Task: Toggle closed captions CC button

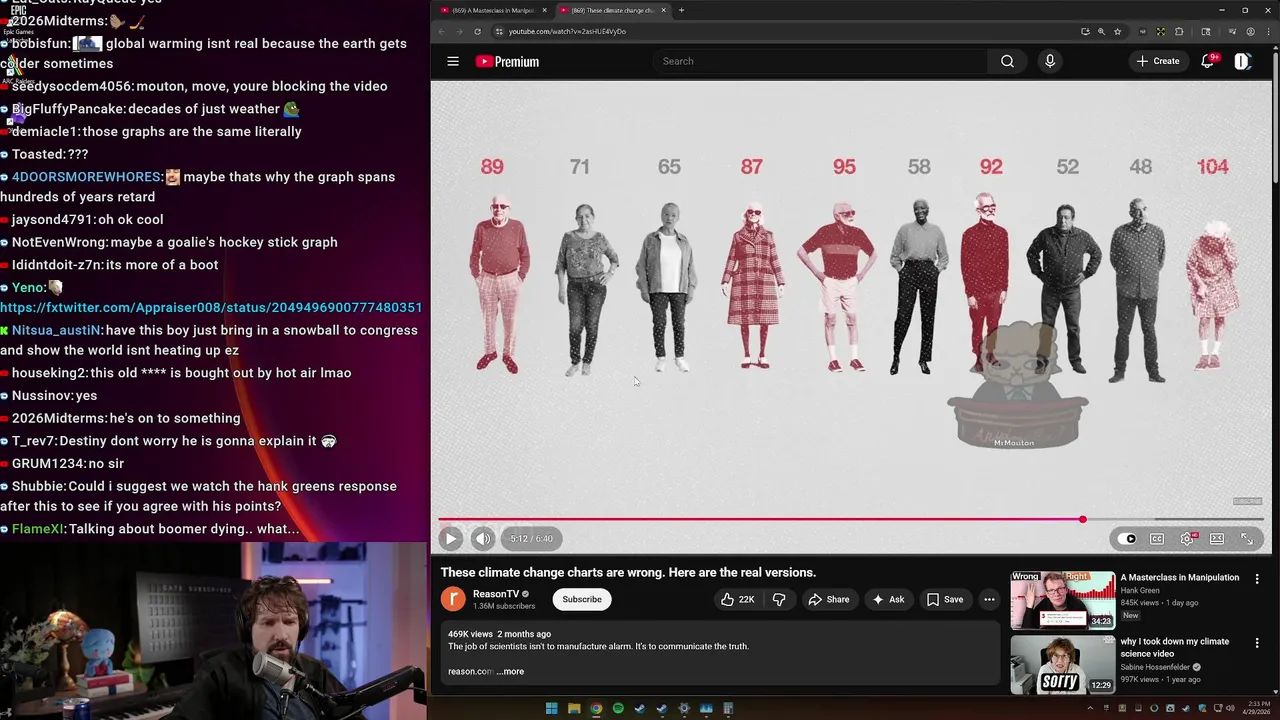Action: pos(1157,538)
